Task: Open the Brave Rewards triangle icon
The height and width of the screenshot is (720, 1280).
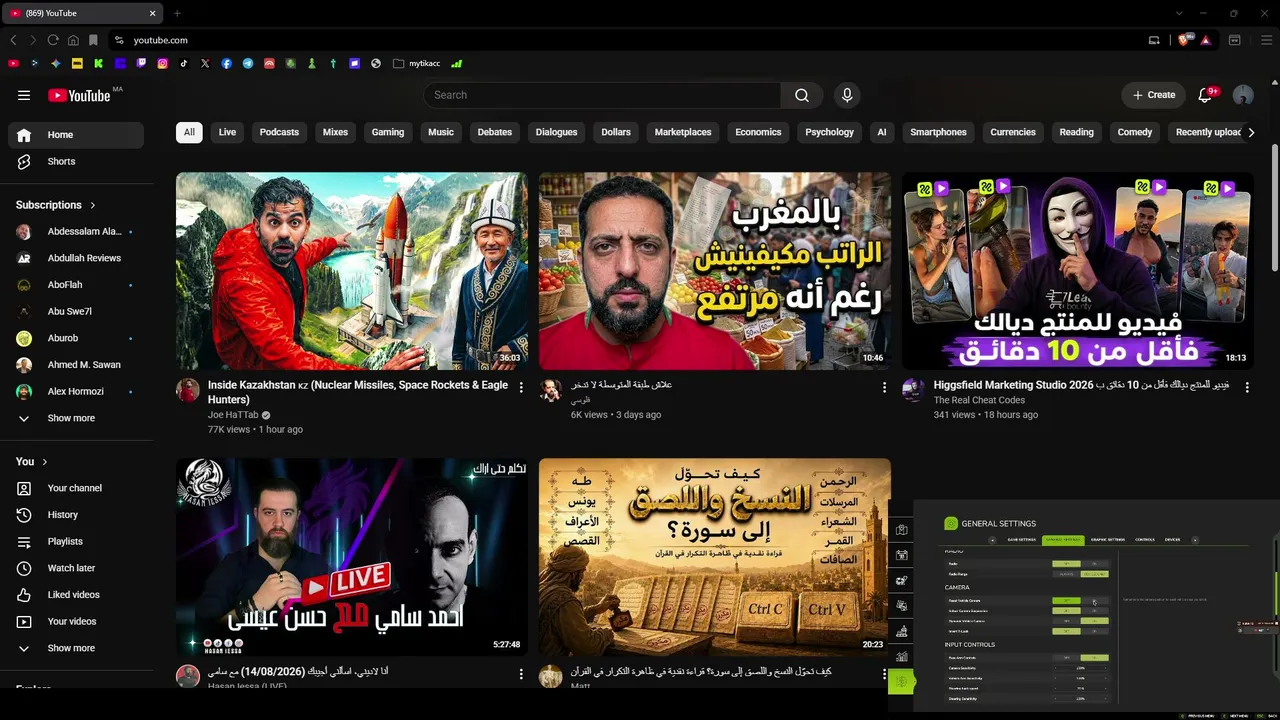Action: (1205, 40)
